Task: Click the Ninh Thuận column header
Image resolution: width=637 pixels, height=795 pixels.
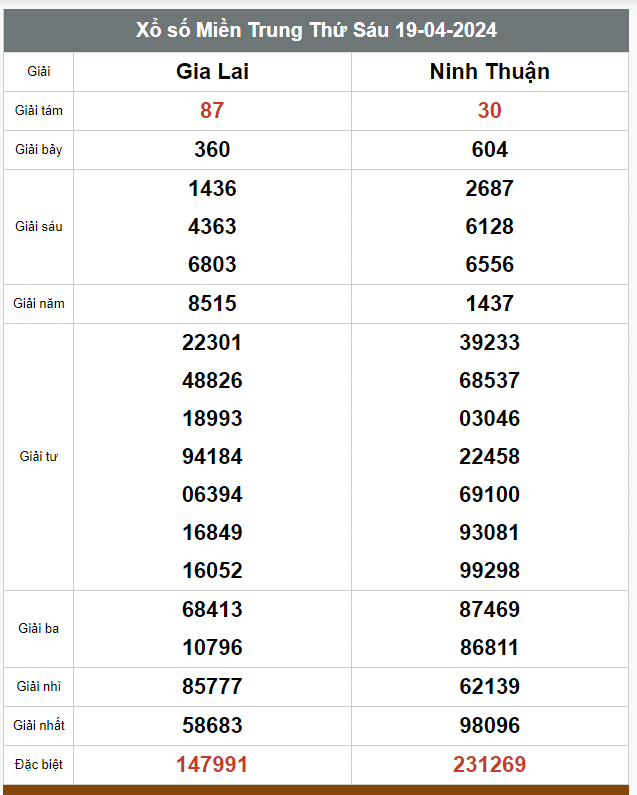Action: [489, 71]
